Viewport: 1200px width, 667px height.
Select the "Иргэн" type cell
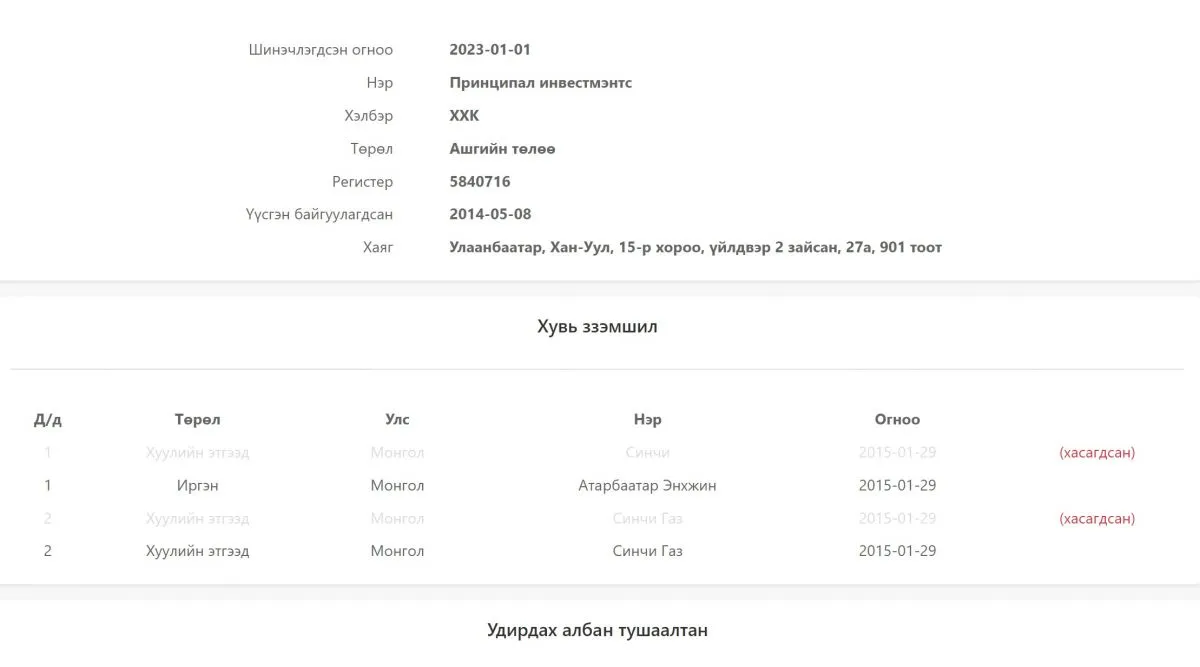click(x=198, y=486)
